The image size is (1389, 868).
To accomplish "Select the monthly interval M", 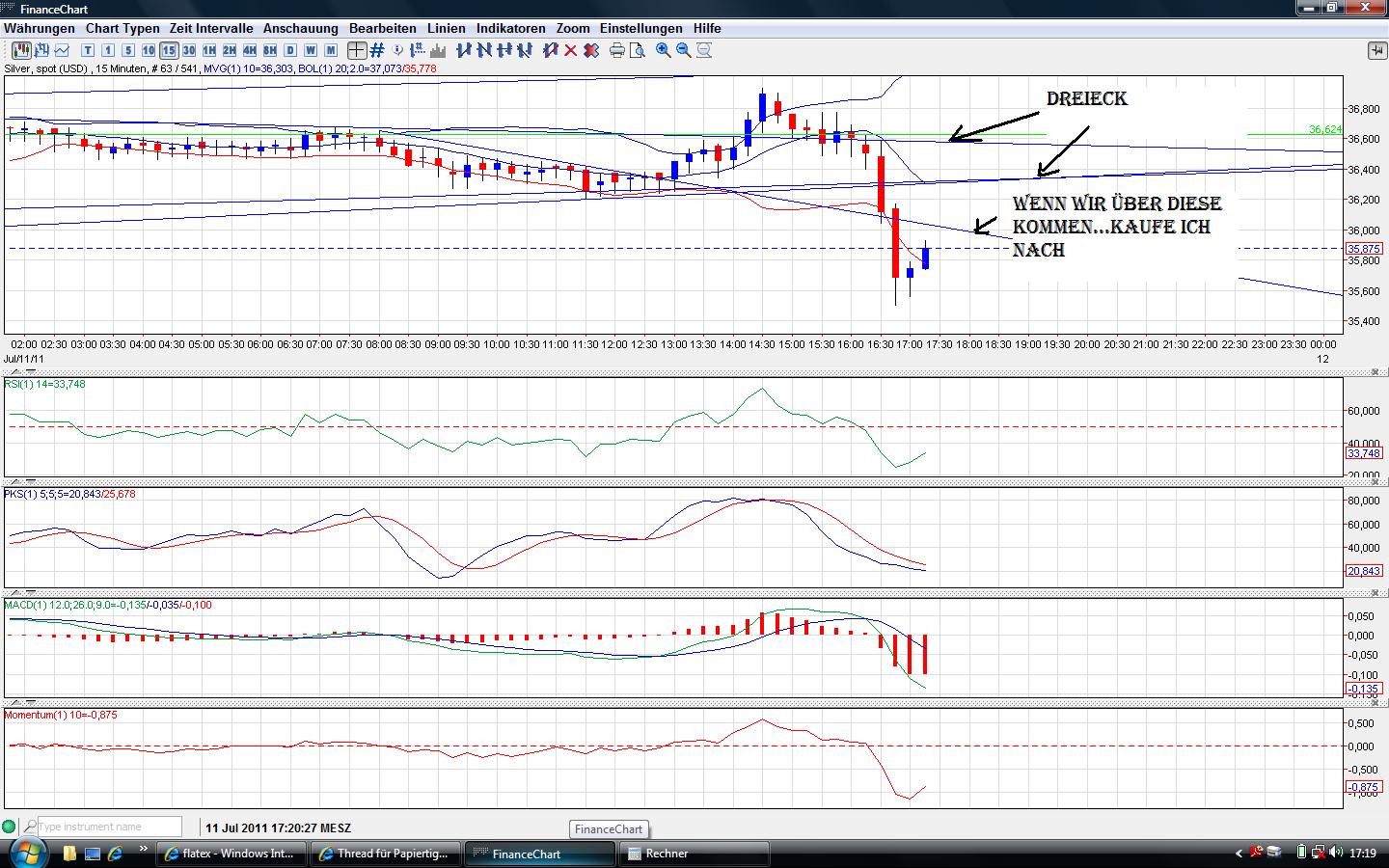I will click(331, 50).
